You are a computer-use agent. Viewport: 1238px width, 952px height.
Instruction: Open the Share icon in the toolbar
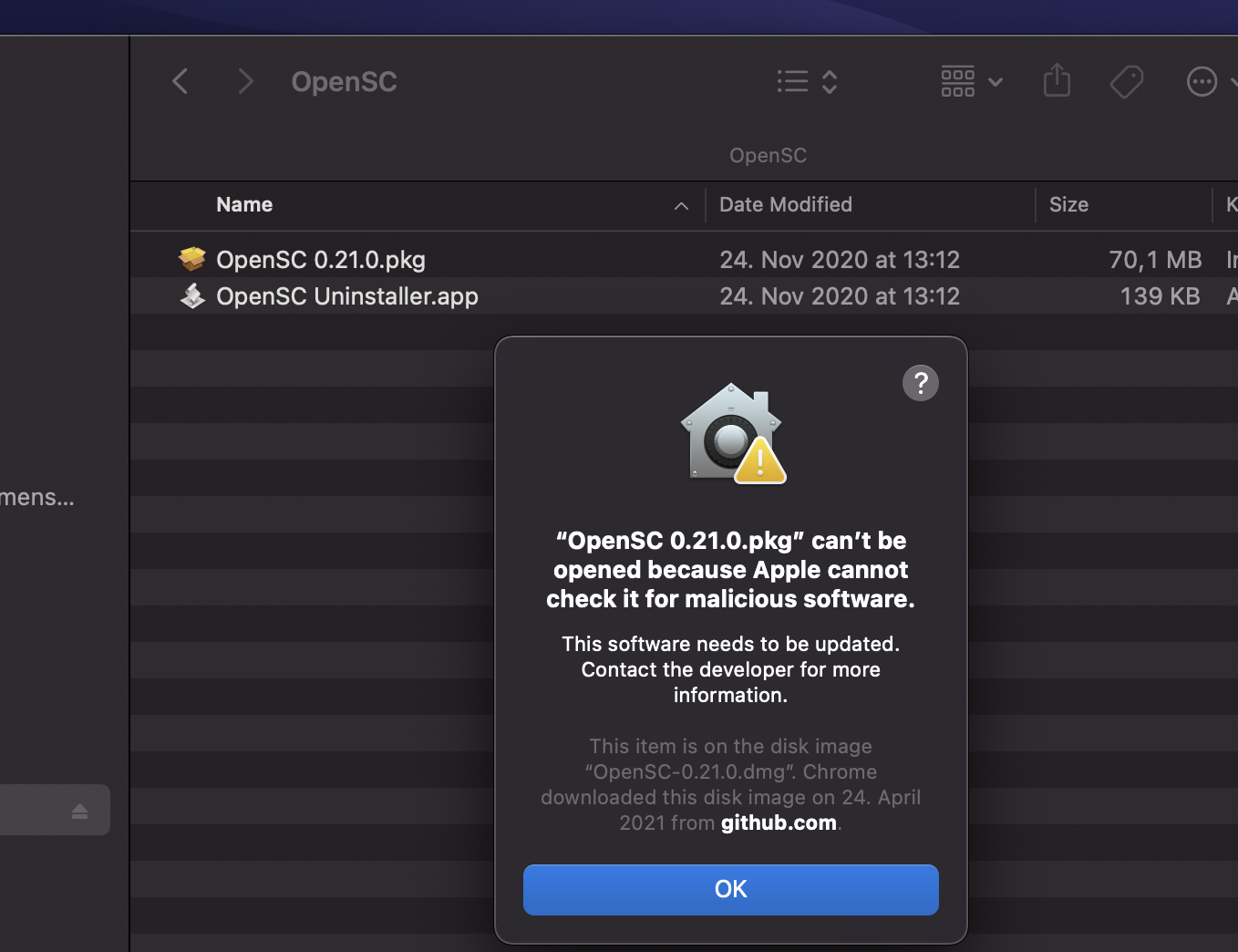point(1057,81)
